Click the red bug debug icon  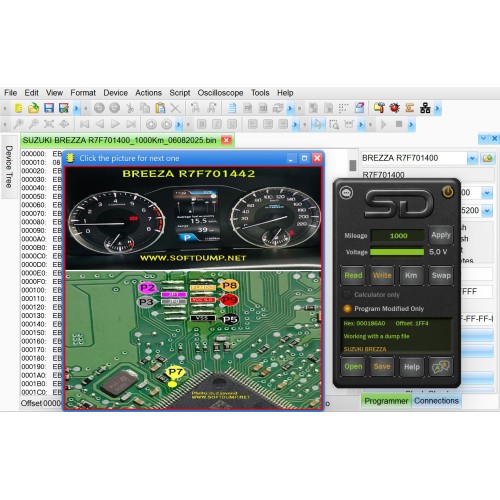pyautogui.click(x=395, y=108)
